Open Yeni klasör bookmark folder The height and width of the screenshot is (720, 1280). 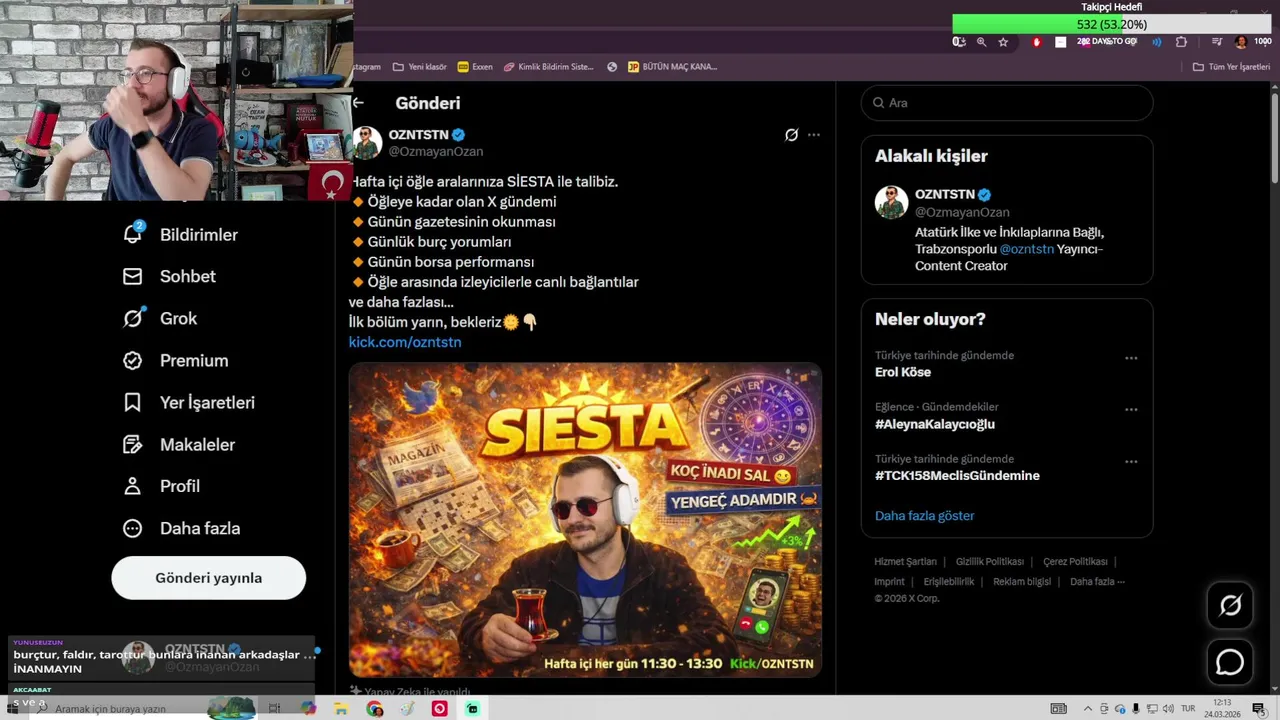(x=419, y=67)
